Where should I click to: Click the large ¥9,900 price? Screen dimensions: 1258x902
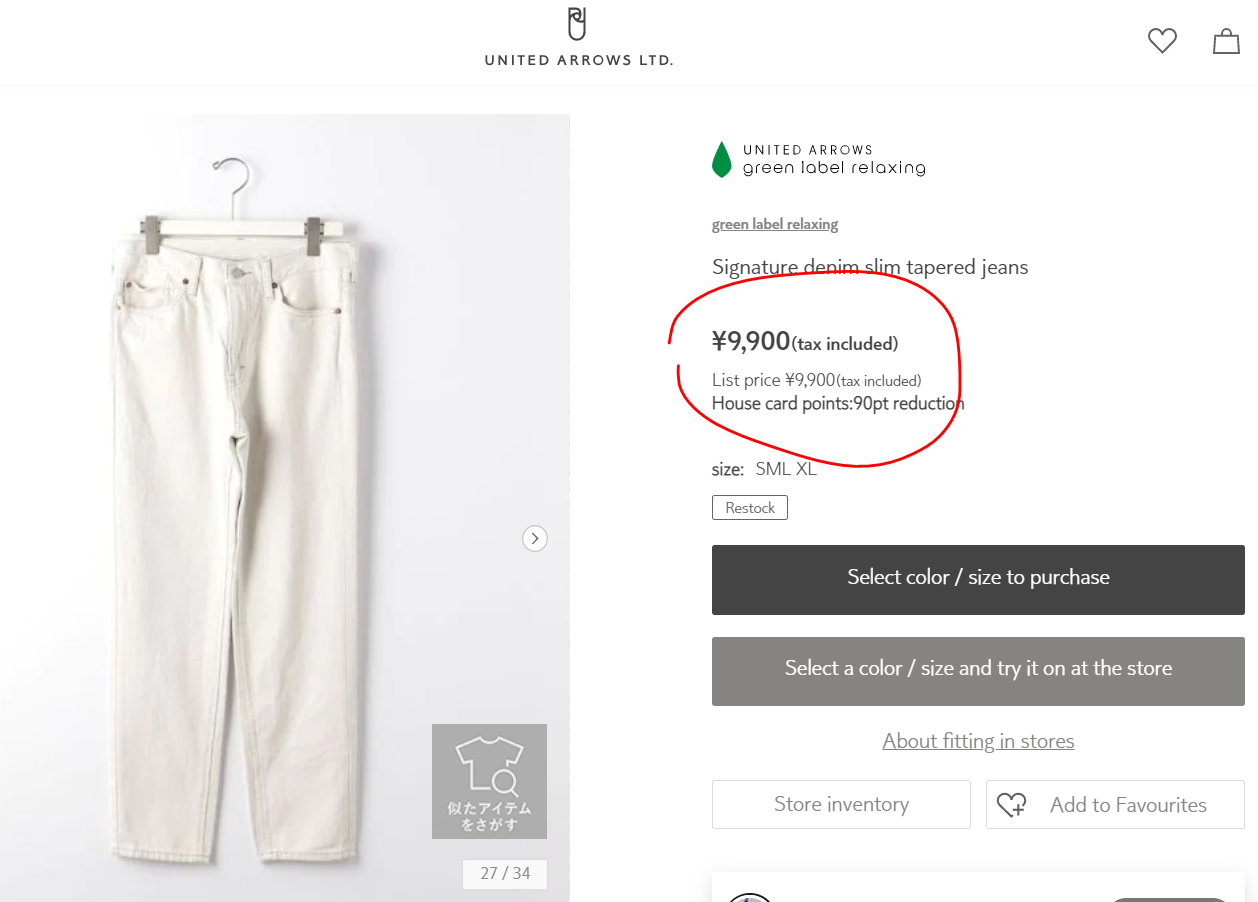(751, 342)
